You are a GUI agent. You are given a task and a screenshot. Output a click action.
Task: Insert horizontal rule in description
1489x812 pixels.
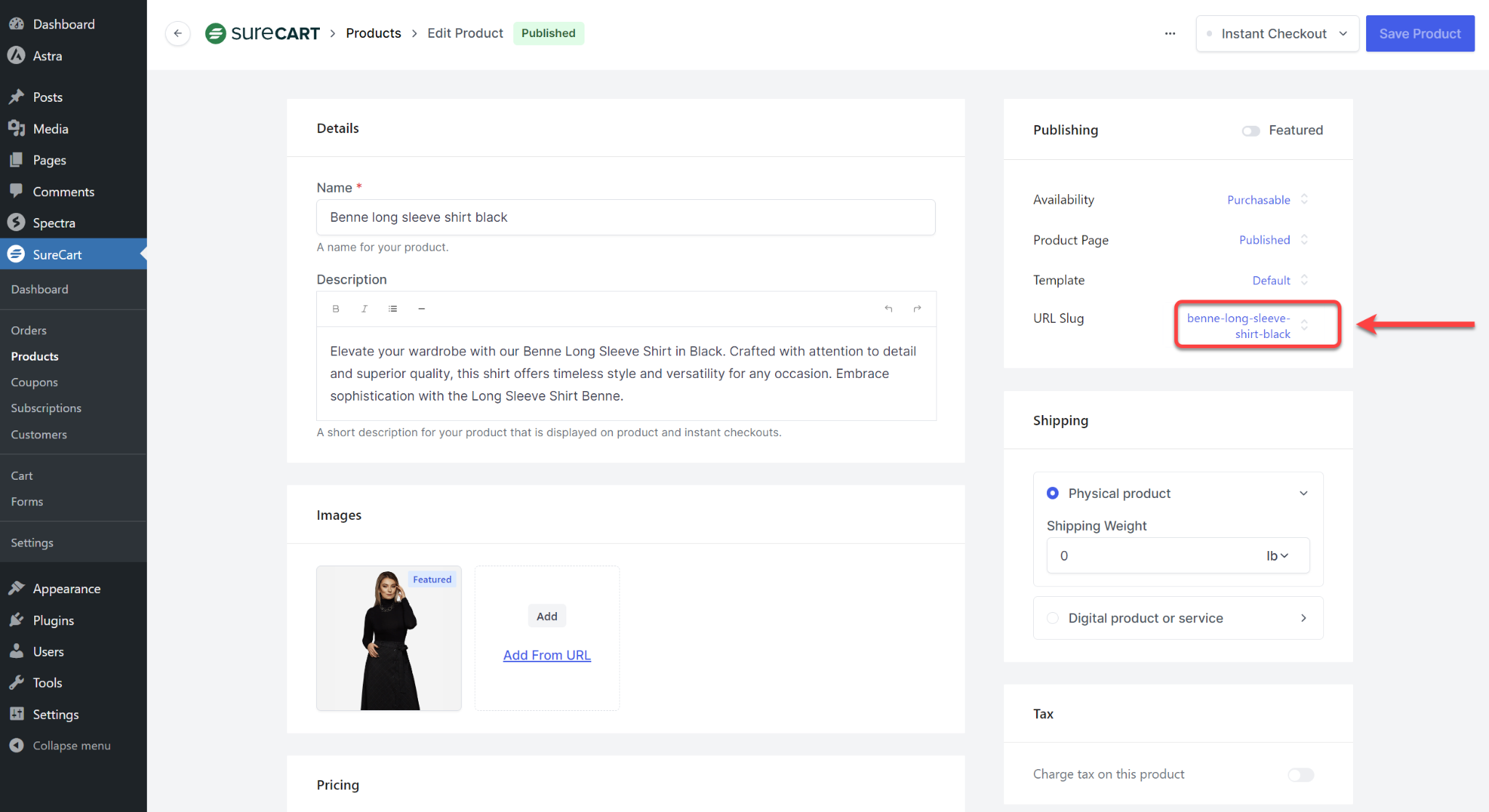421,309
